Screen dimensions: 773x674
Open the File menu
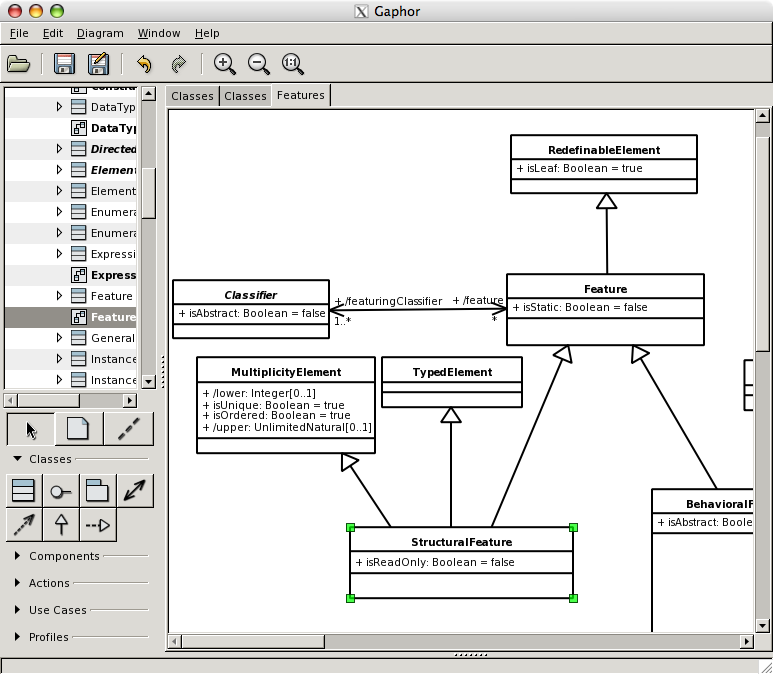[19, 33]
